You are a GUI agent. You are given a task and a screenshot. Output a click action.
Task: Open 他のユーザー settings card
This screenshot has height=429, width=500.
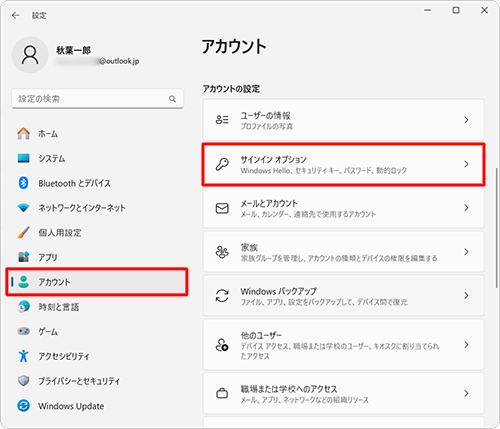(344, 345)
